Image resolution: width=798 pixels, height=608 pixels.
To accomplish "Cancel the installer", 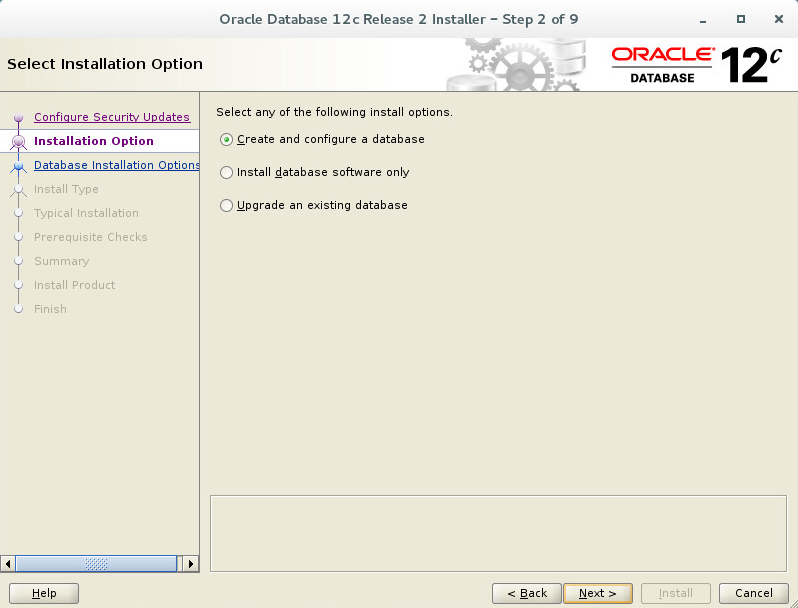I will (x=754, y=593).
